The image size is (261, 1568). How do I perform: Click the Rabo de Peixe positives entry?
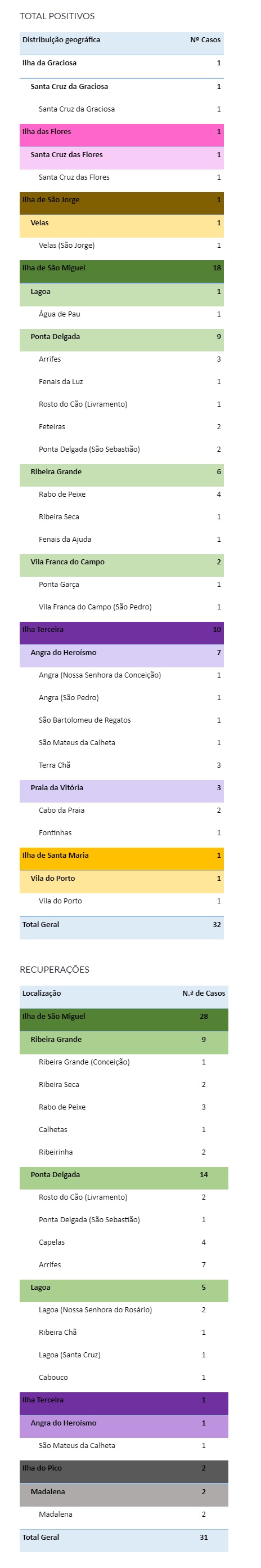[x=121, y=495]
